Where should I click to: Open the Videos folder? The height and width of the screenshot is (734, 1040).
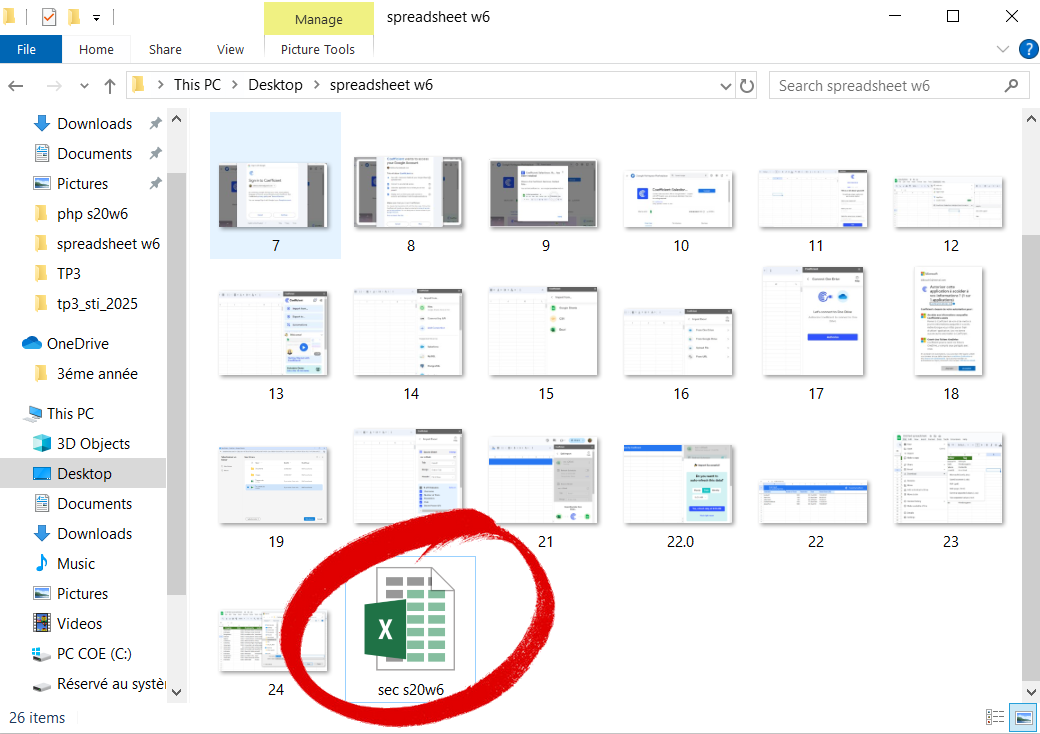pos(79,624)
